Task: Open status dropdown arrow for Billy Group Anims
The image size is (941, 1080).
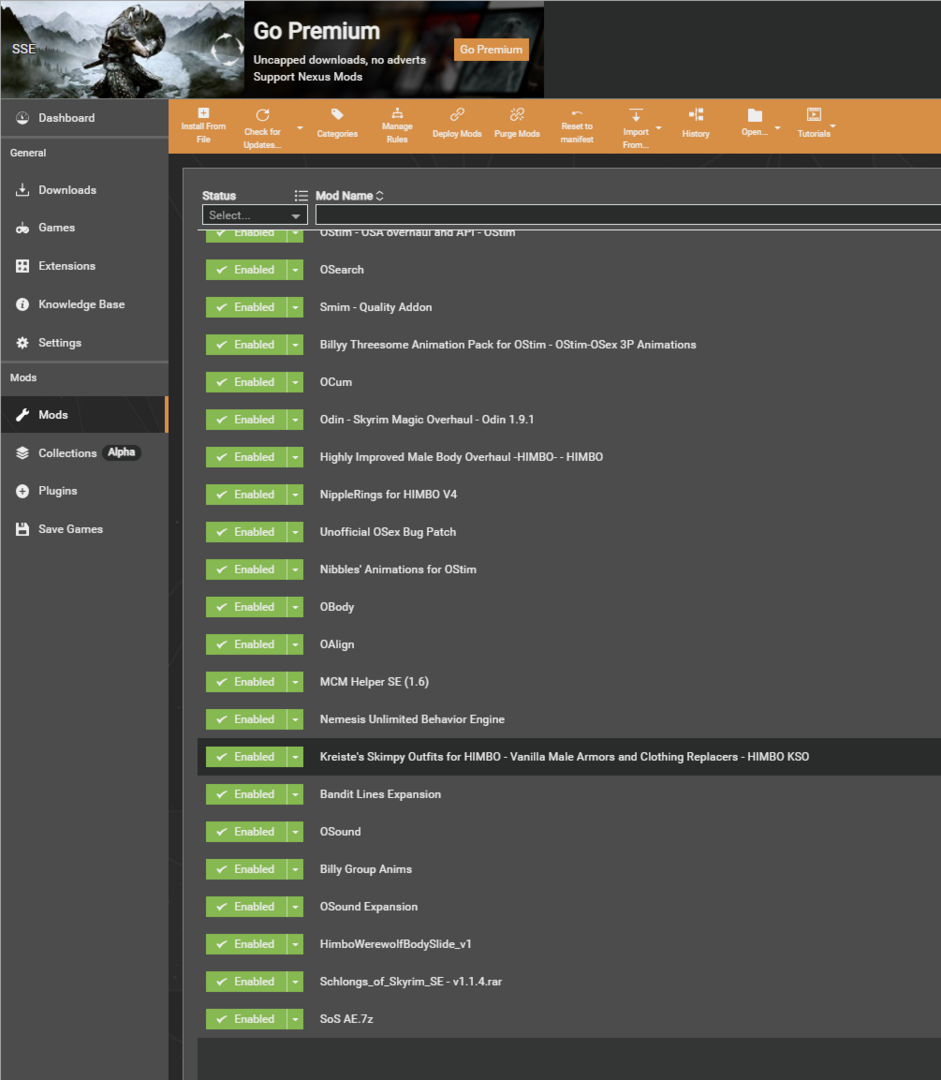Action: [x=295, y=869]
